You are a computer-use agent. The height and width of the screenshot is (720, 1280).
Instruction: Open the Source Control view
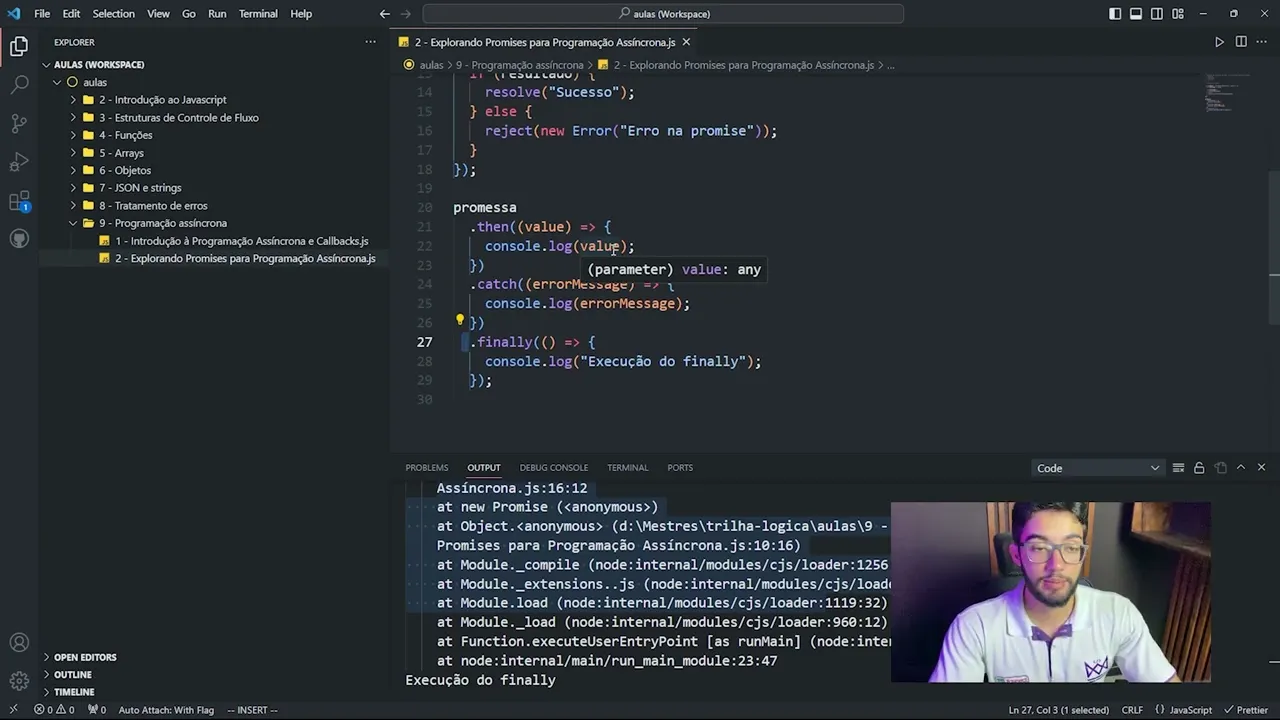19,124
